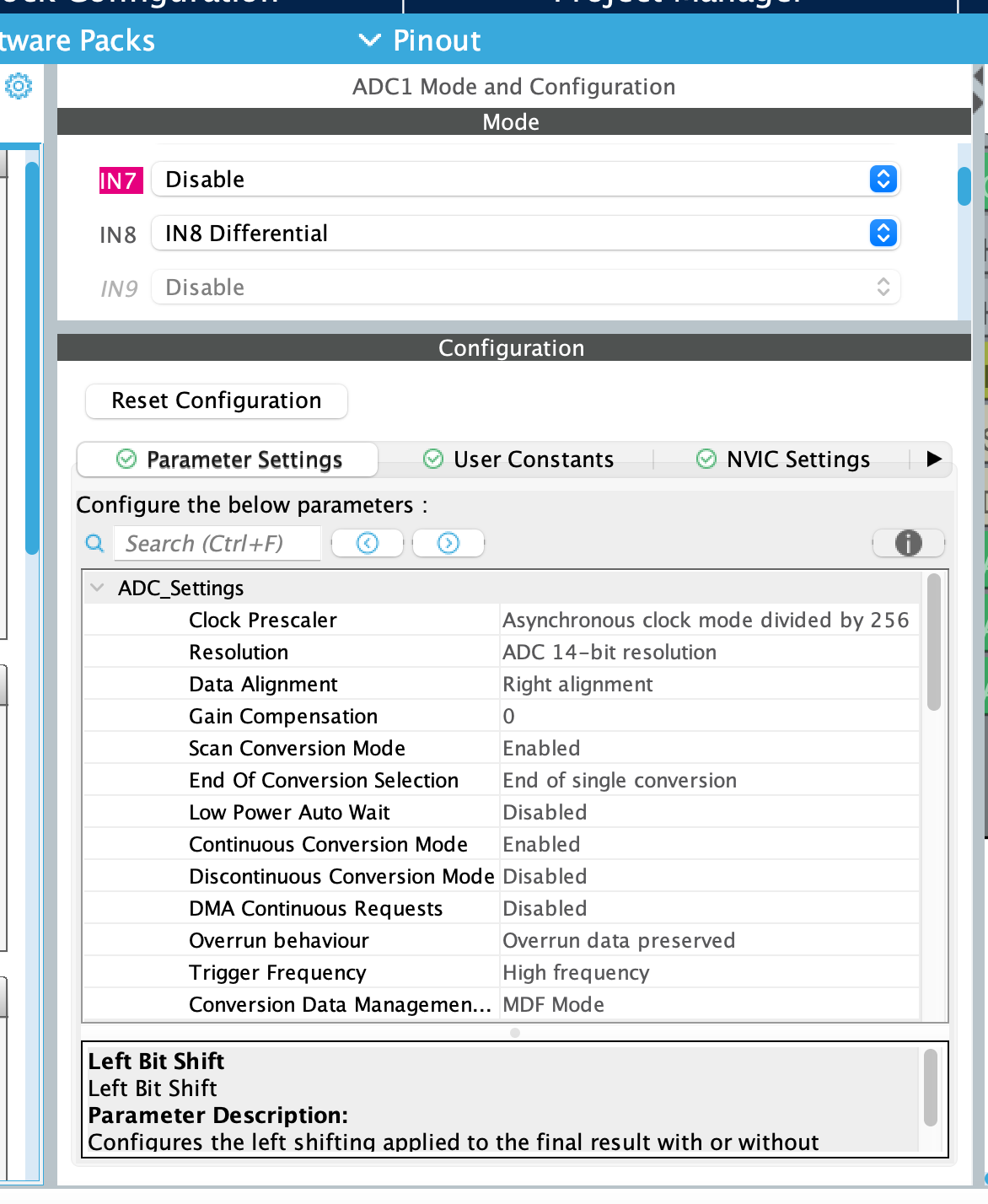The image size is (988, 1204).
Task: Open the settings gear icon
Action: coord(19,85)
